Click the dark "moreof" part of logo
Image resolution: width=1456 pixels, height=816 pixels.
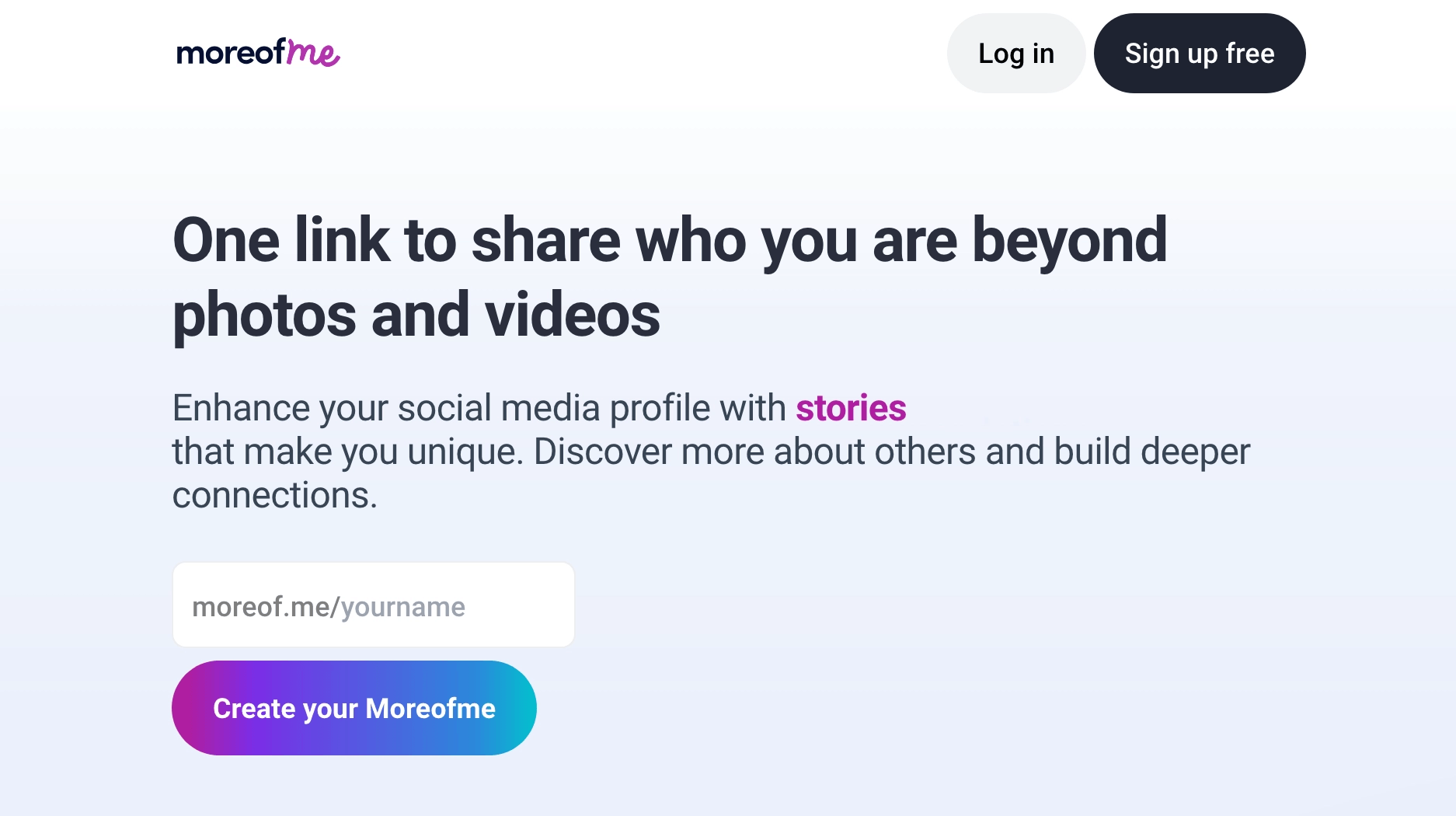click(x=231, y=53)
